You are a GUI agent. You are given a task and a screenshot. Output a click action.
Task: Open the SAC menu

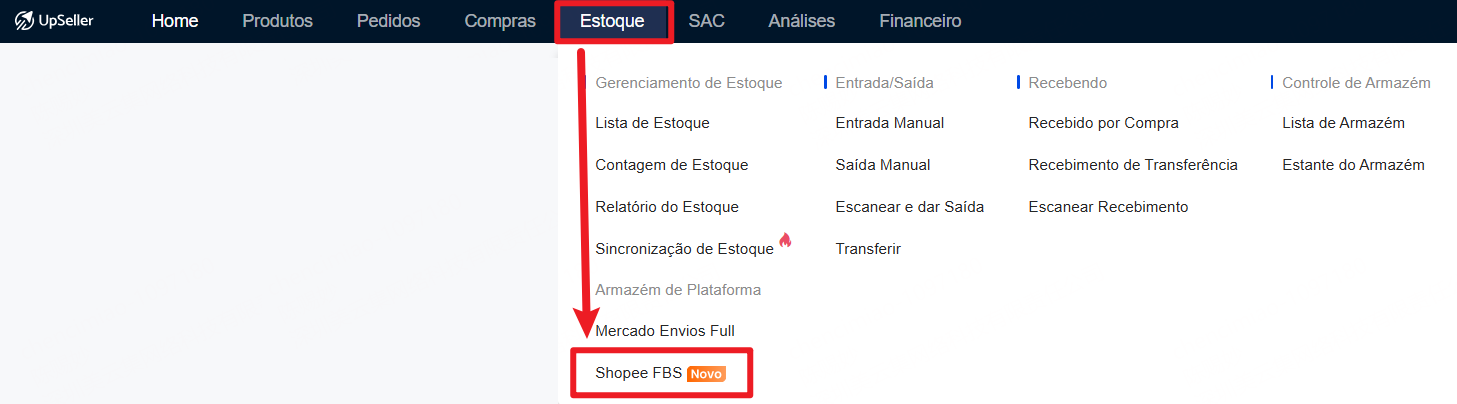pos(706,21)
